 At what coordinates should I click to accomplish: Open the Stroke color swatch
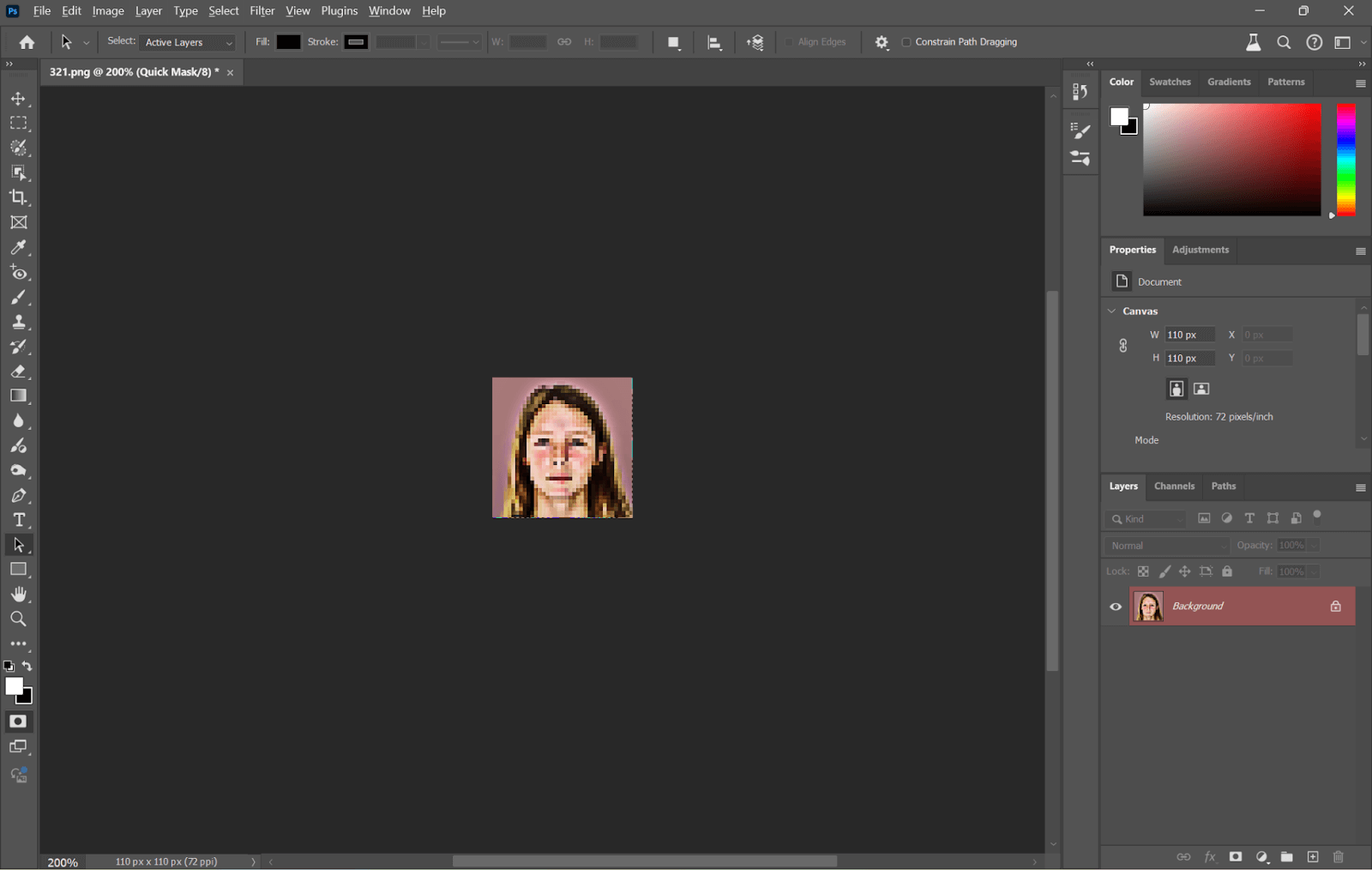point(356,42)
